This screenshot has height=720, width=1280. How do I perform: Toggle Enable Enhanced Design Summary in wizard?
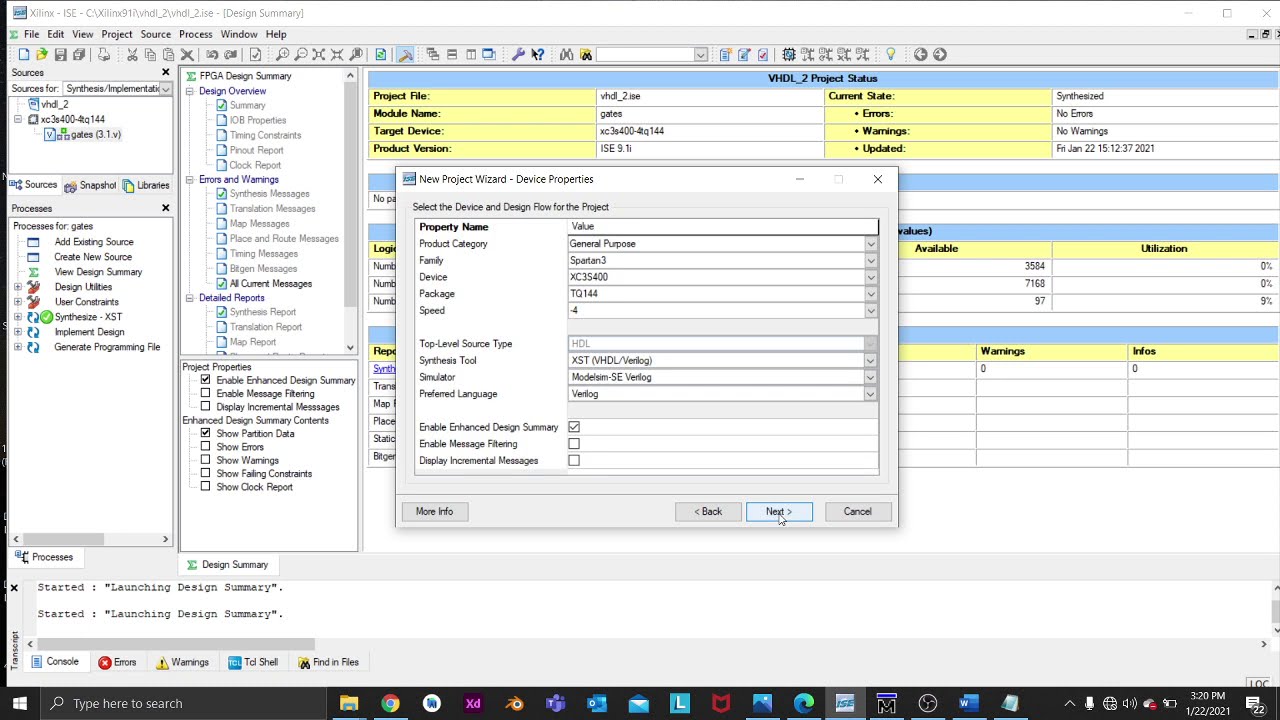pos(574,427)
